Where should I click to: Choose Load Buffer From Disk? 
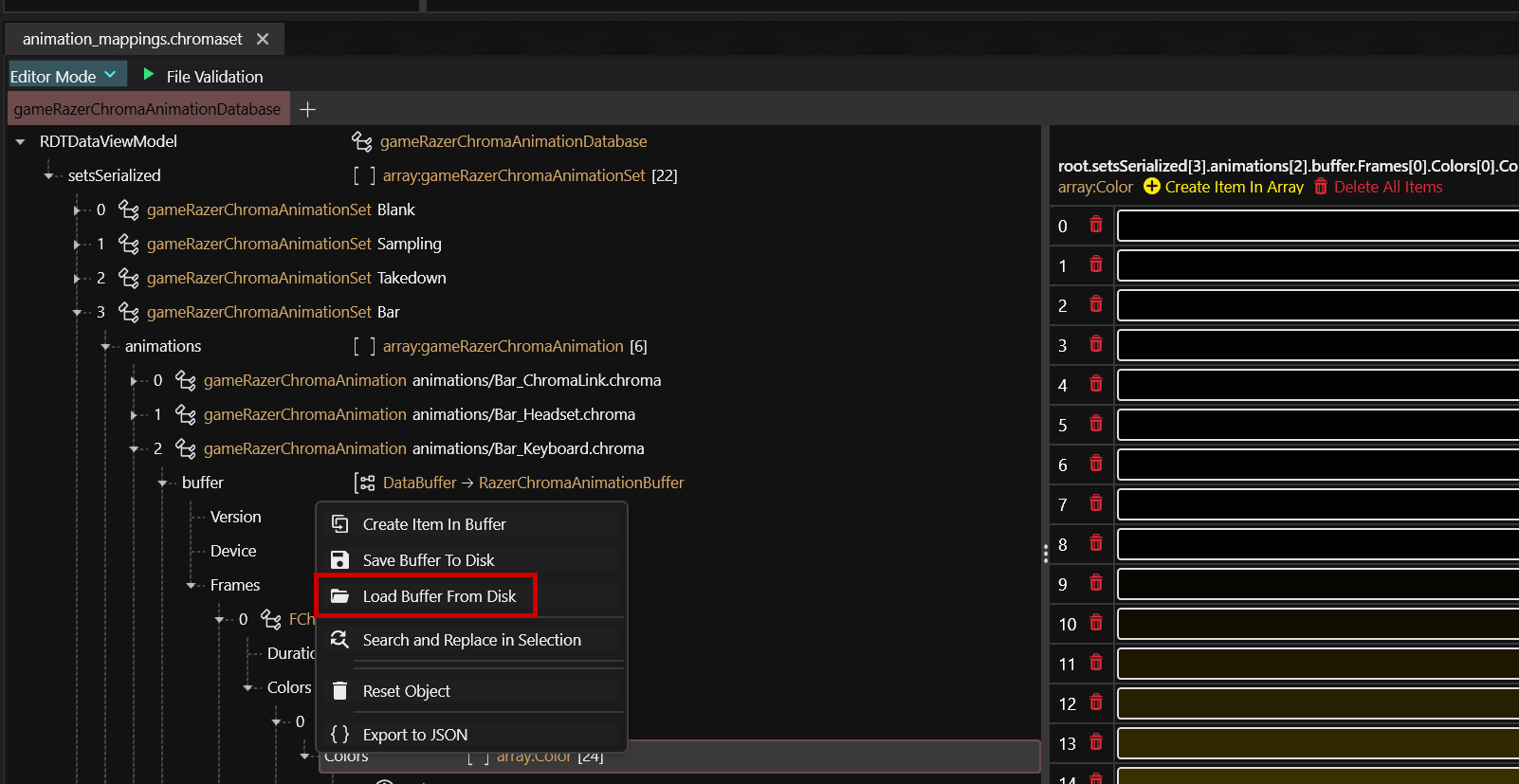439,596
